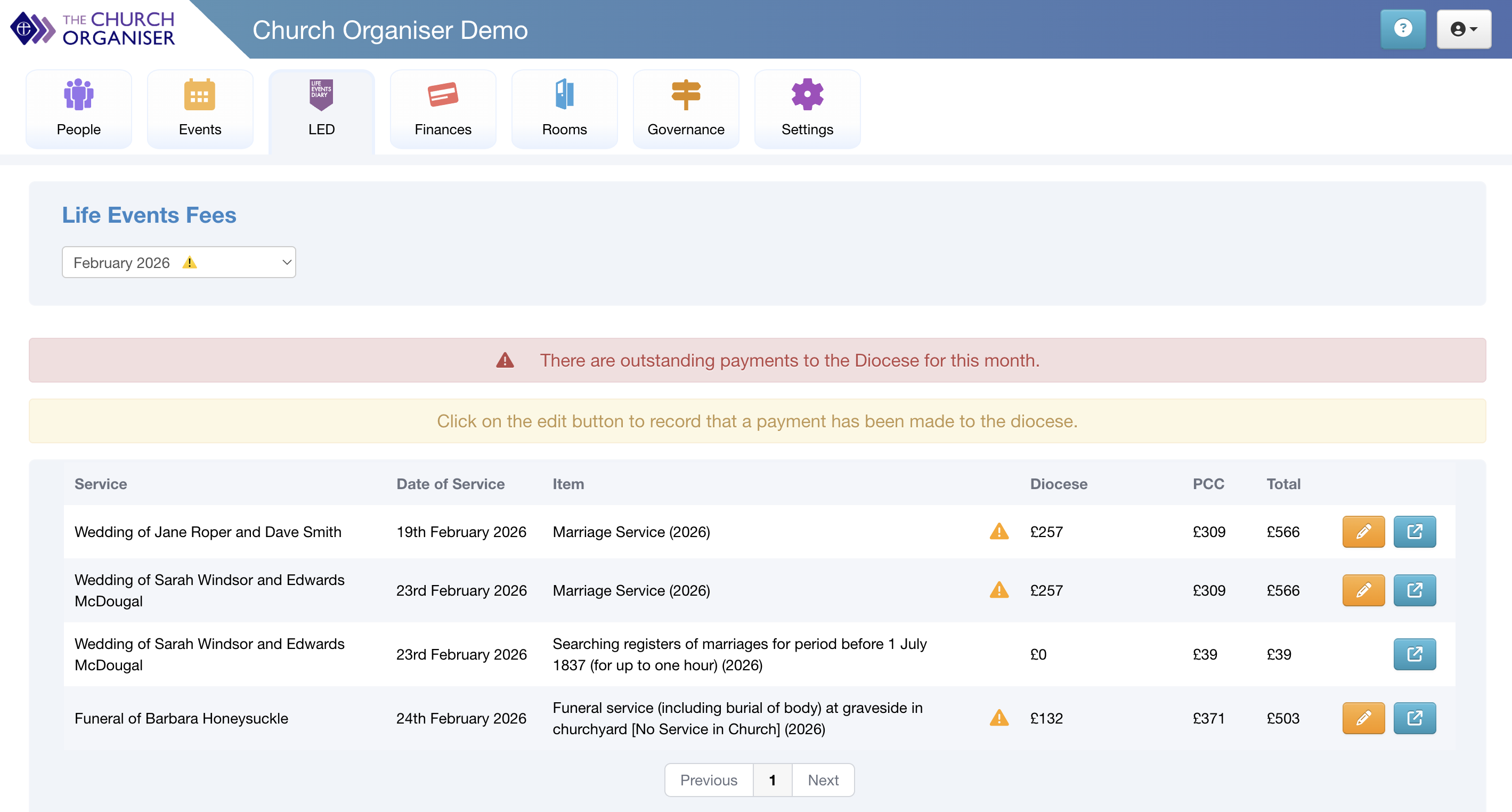
Task: Open the February 2026 month dropdown
Action: pyautogui.click(x=178, y=263)
